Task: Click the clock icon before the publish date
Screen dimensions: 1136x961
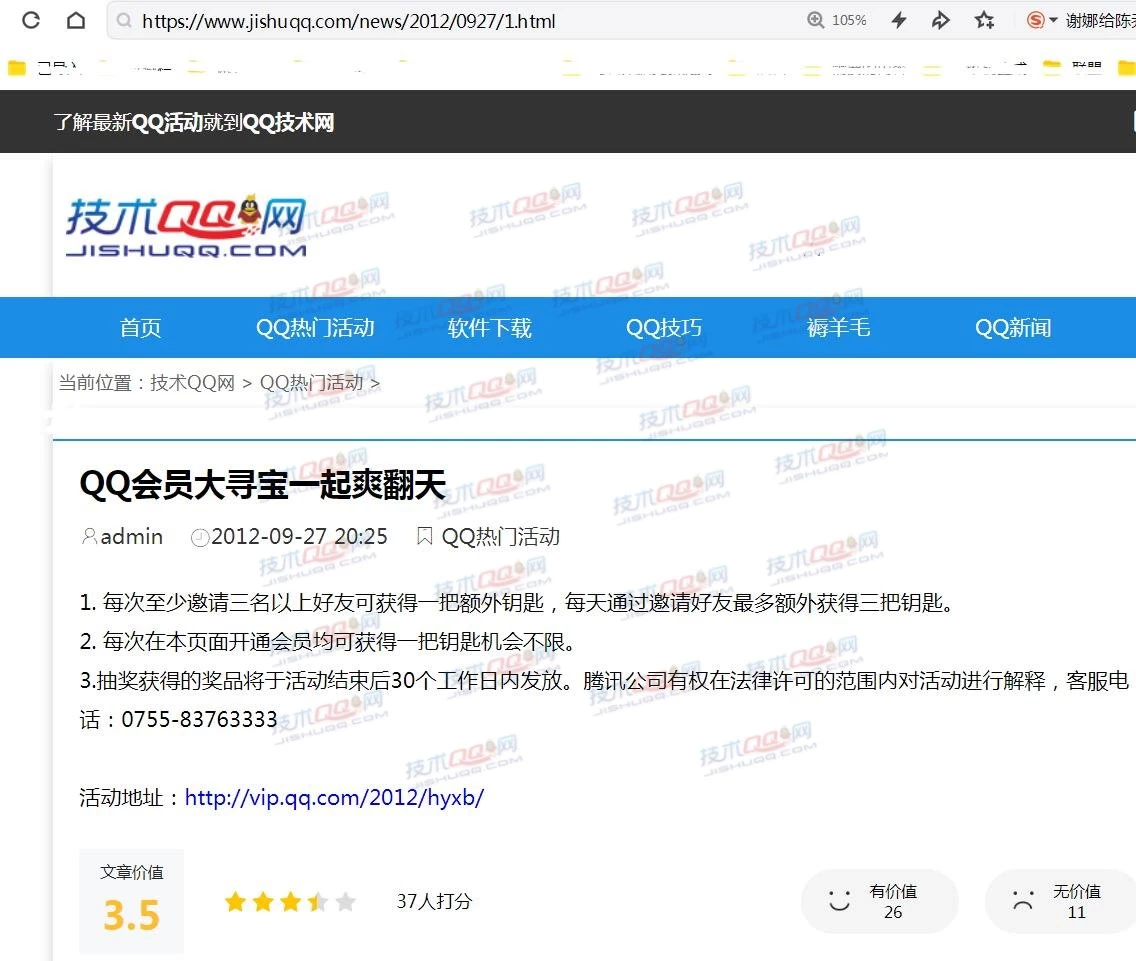Action: [x=200, y=536]
